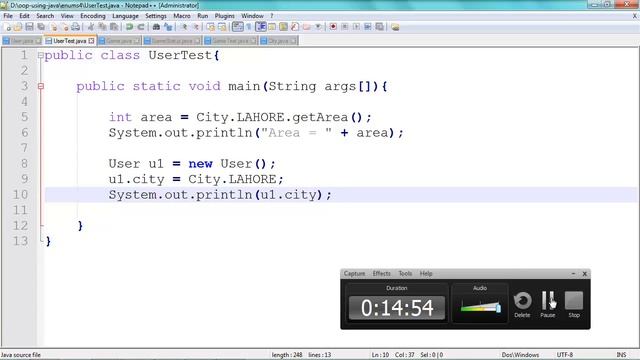Toggle synchronized vertical scrolling
The height and width of the screenshot is (360, 640).
pyautogui.click(x=210, y=27)
